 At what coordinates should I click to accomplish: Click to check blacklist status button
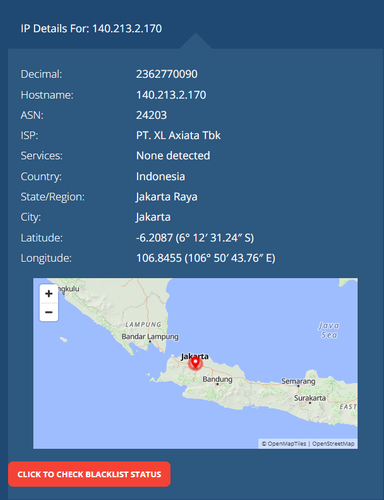pyautogui.click(x=89, y=474)
